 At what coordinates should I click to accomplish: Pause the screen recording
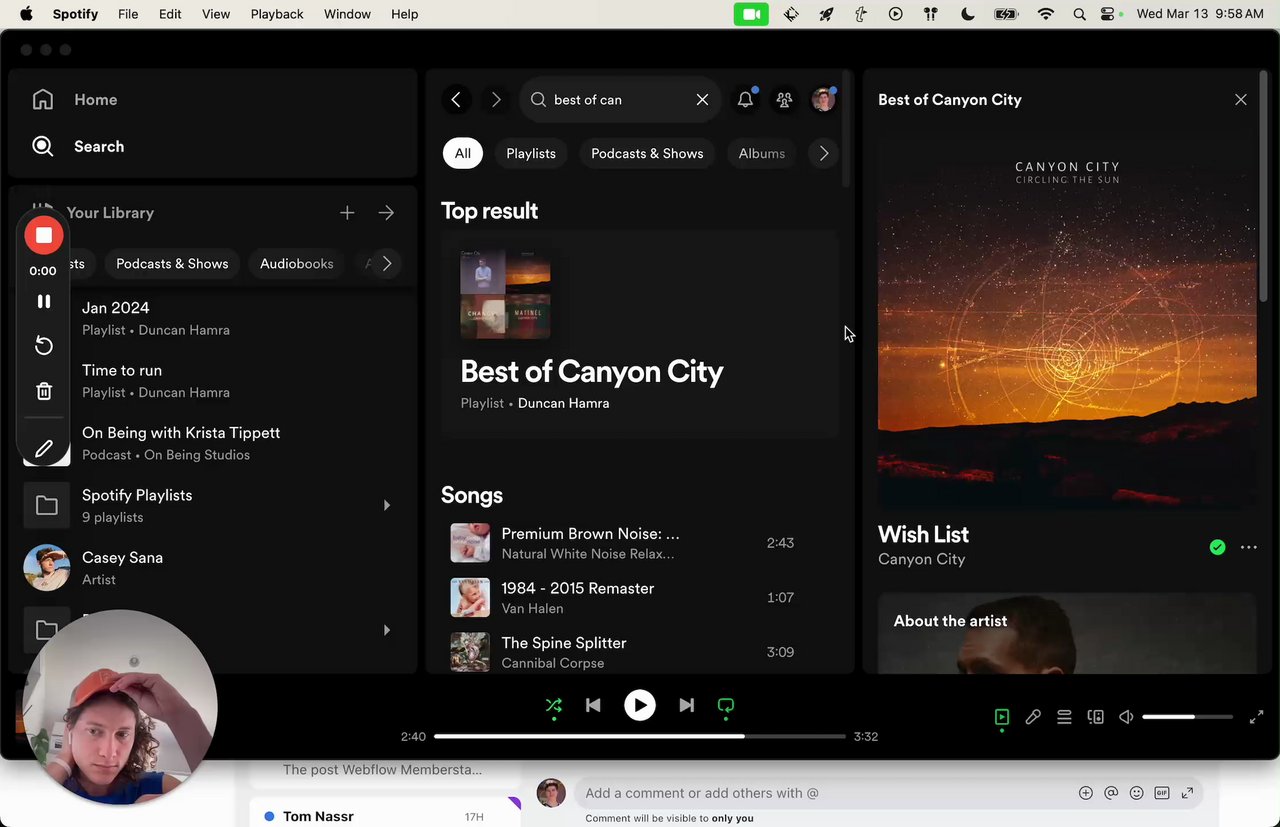[x=43, y=301]
